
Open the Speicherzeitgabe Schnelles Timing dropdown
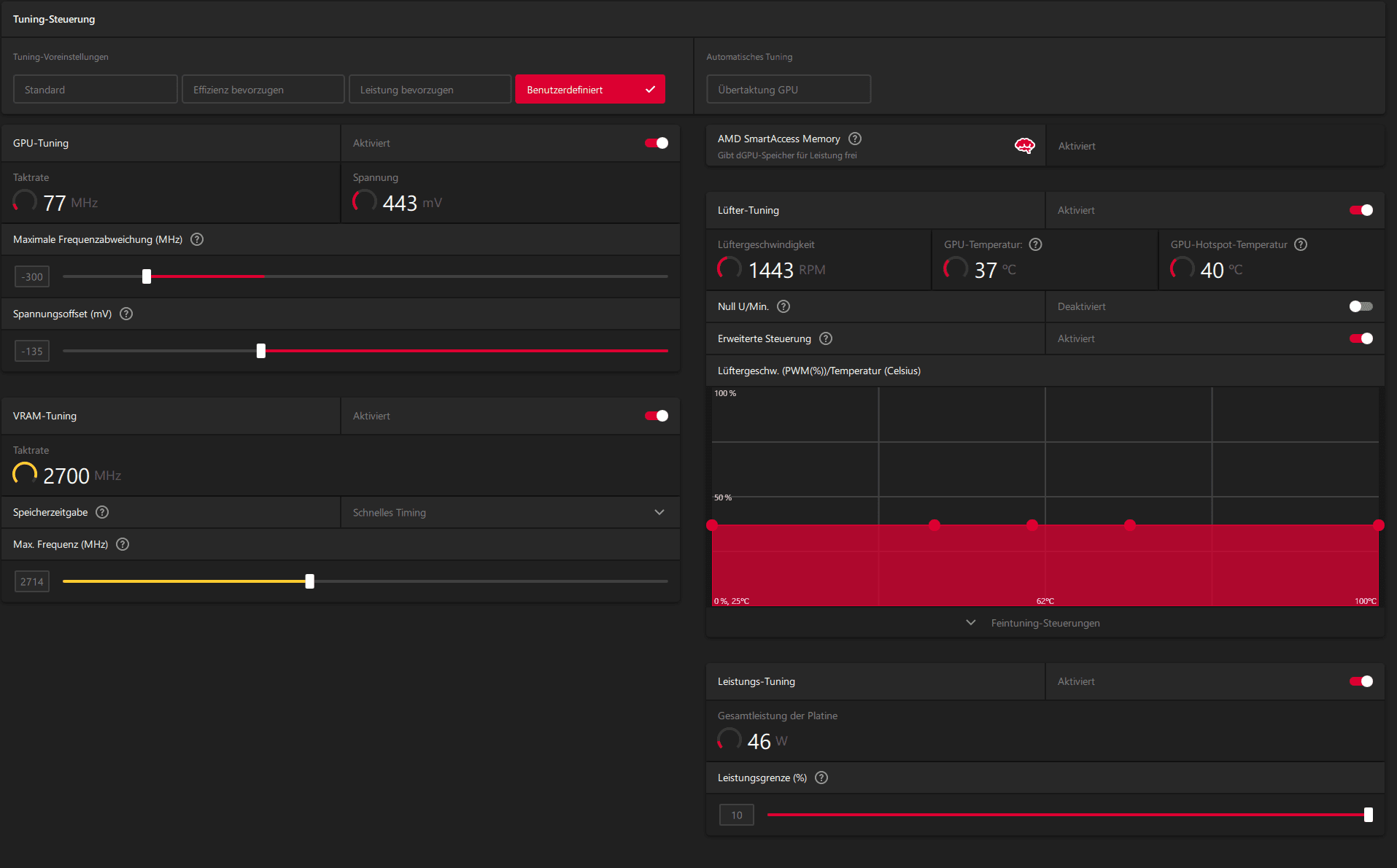pos(511,513)
